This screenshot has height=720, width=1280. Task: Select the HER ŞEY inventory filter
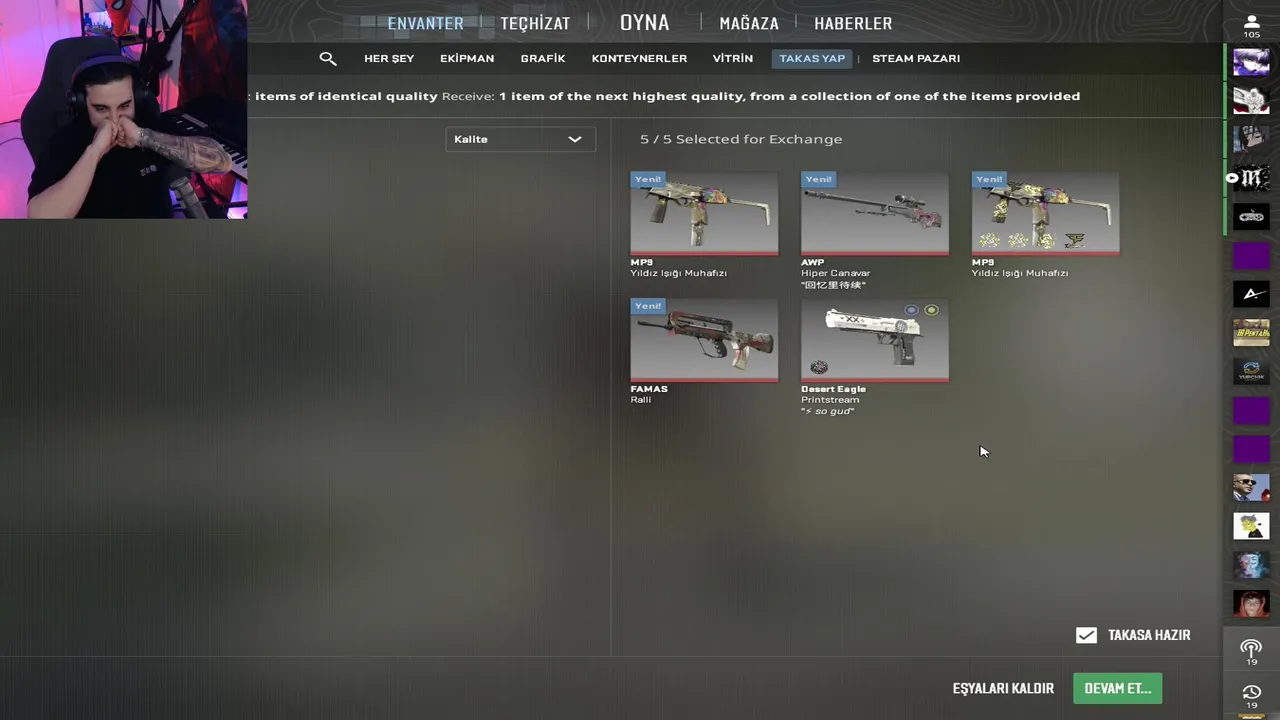(x=389, y=59)
